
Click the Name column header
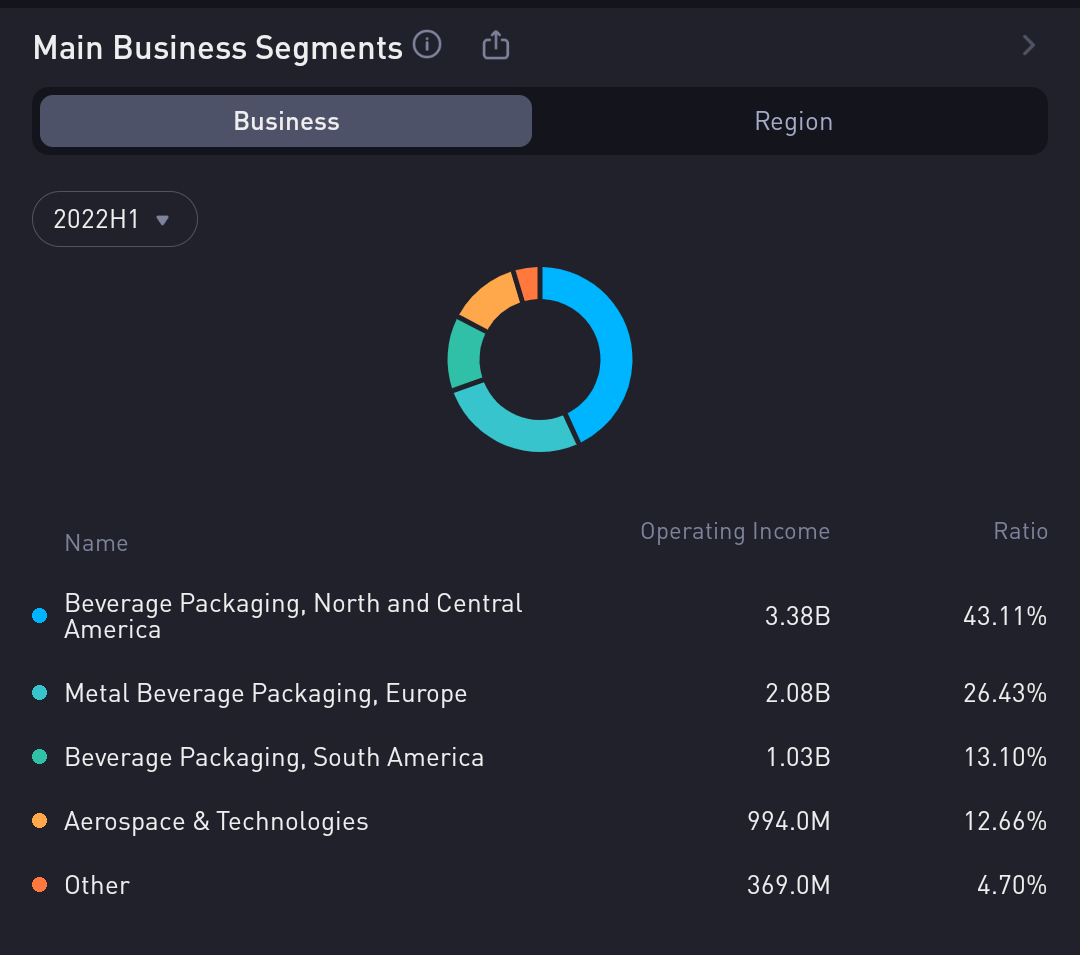(96, 543)
